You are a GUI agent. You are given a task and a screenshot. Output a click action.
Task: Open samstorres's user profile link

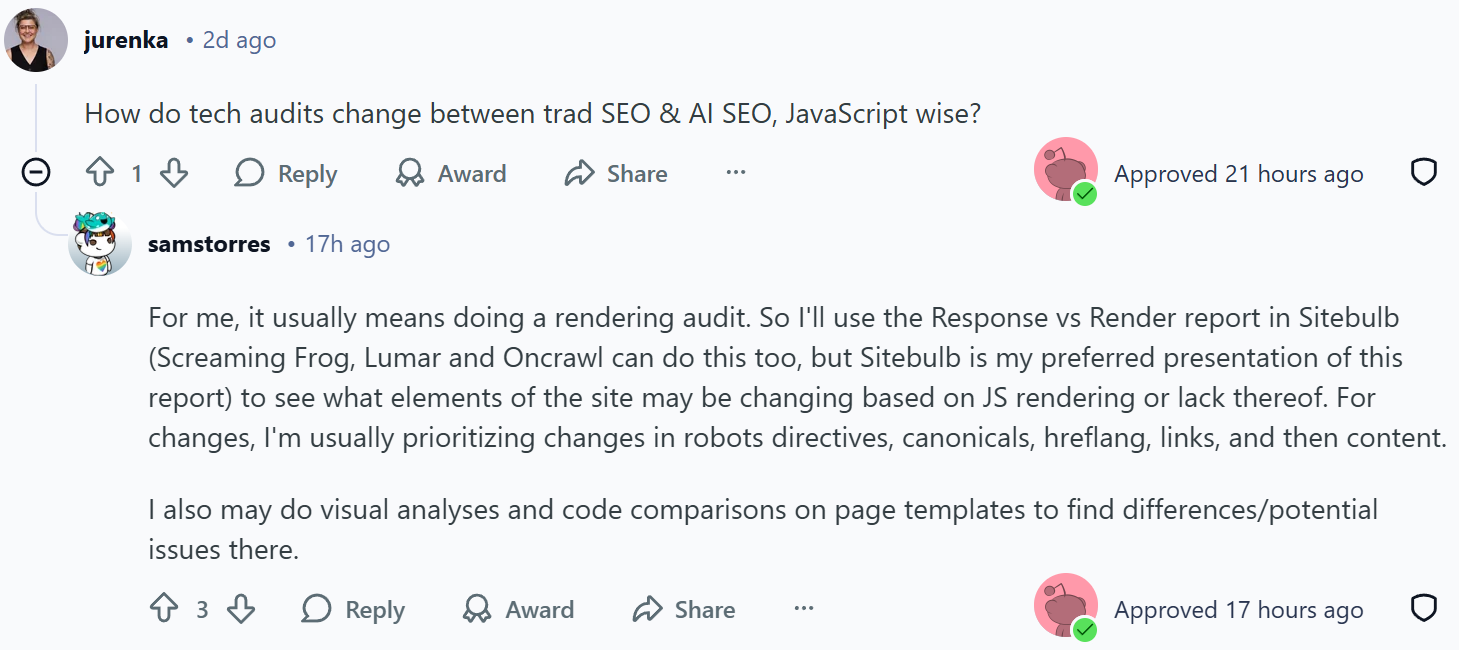(x=209, y=244)
